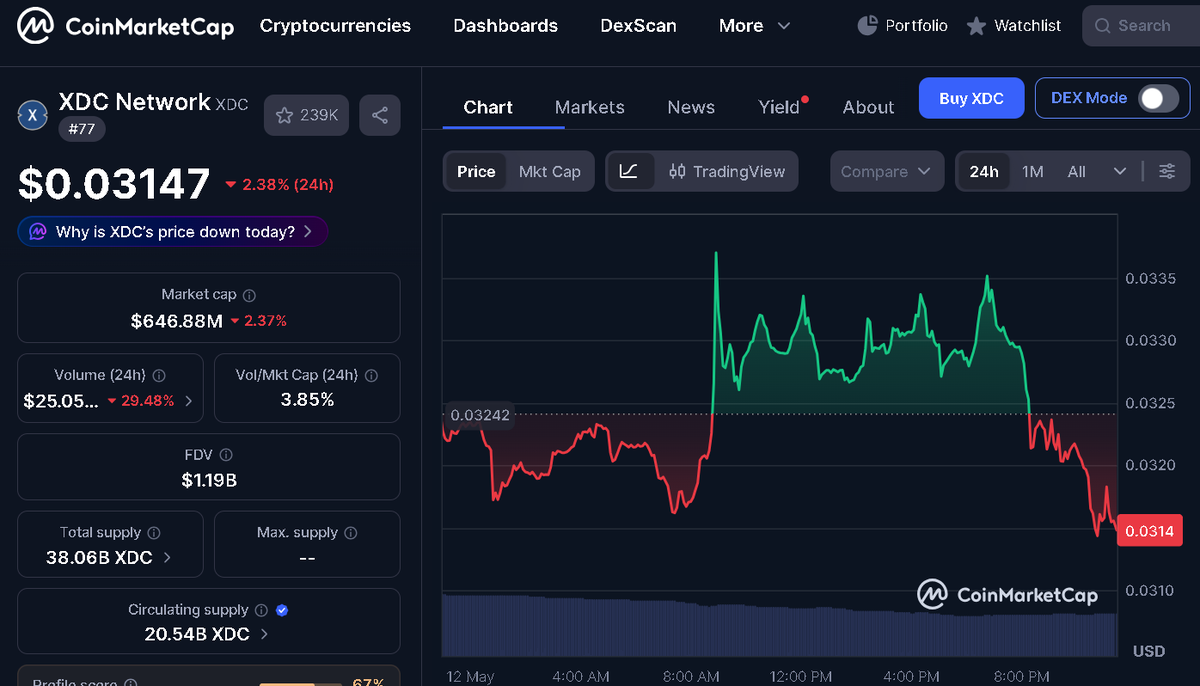Select the Price chart view
Viewport: 1200px width, 686px height.
tap(476, 171)
